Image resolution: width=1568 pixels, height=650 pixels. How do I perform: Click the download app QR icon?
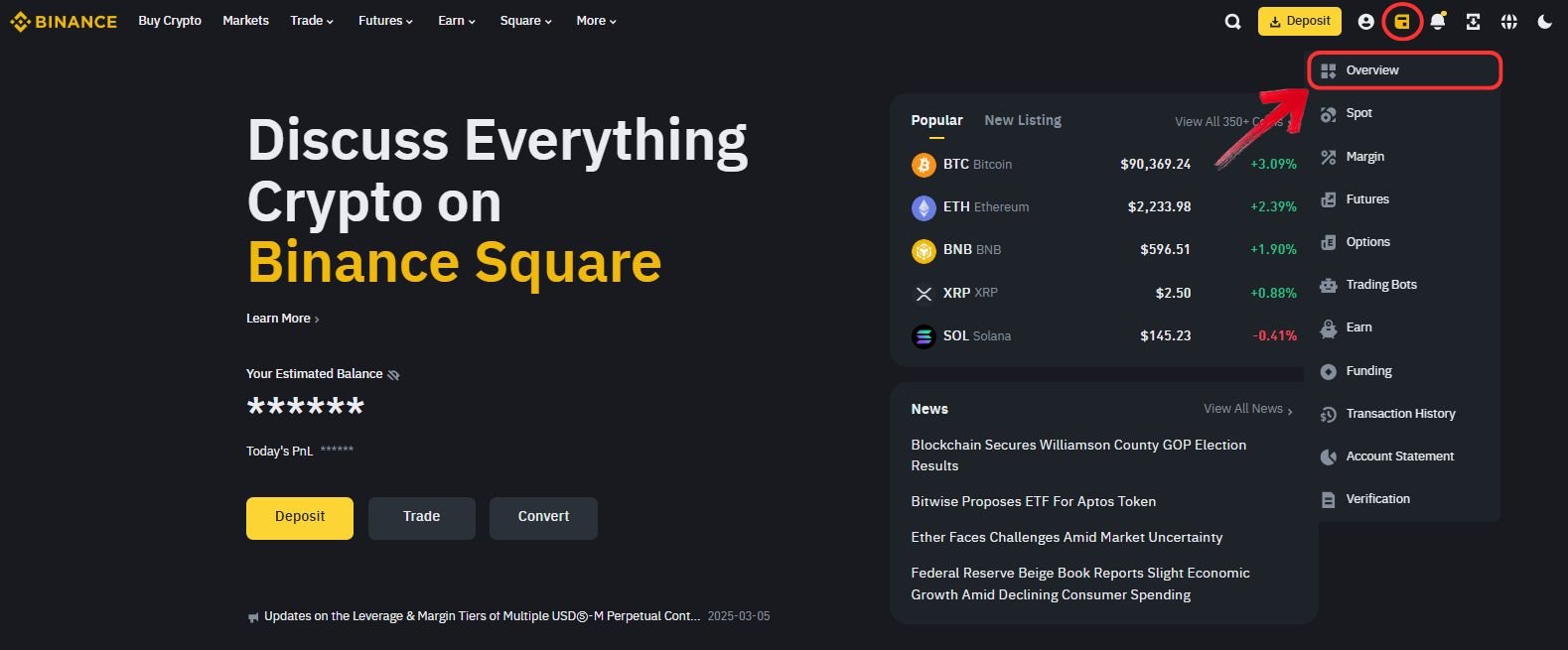point(1473,21)
